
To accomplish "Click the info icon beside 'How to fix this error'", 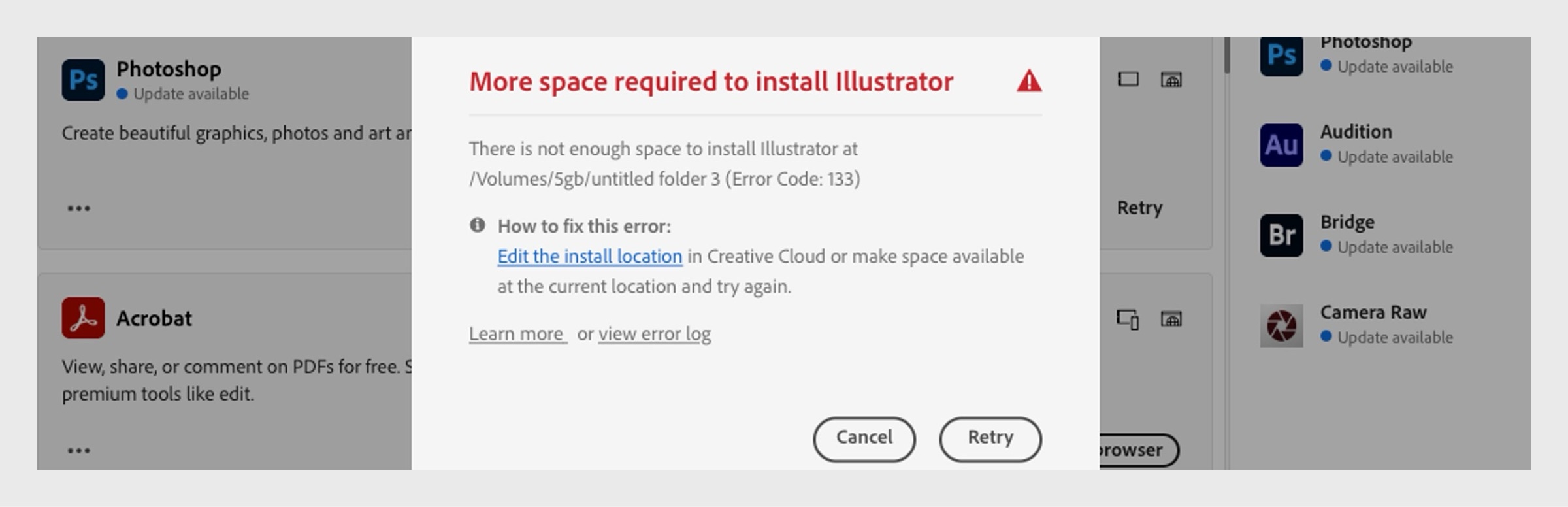I will click(478, 225).
